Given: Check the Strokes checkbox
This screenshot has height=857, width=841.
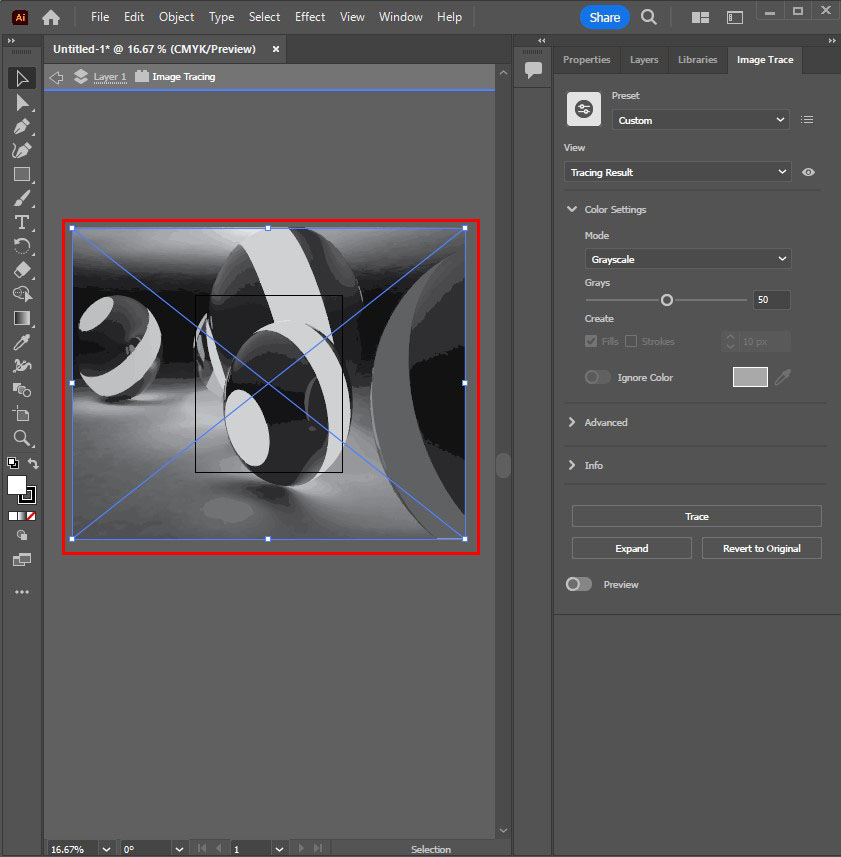Looking at the screenshot, I should pos(631,342).
